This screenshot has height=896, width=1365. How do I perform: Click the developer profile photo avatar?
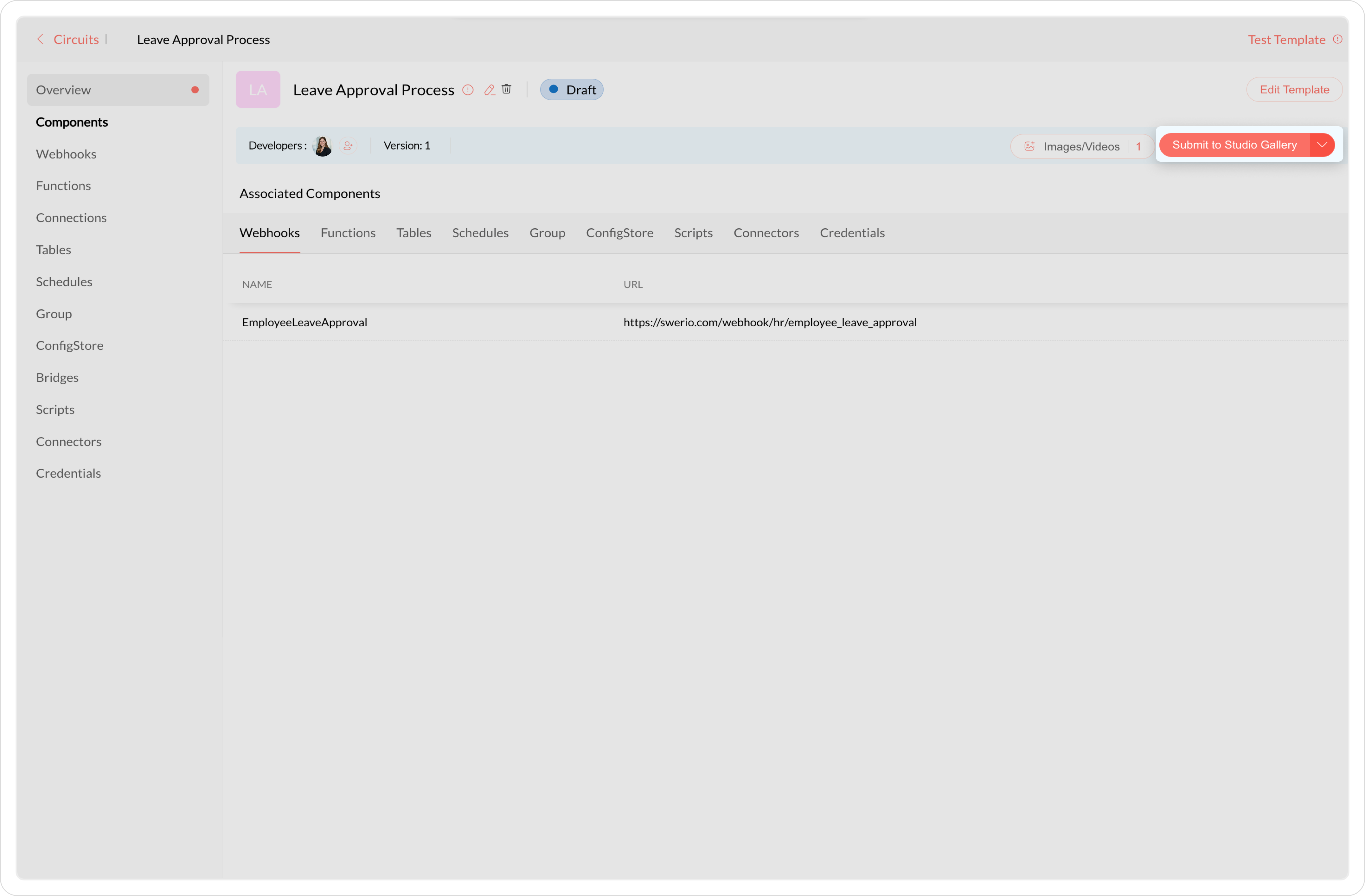(322, 146)
